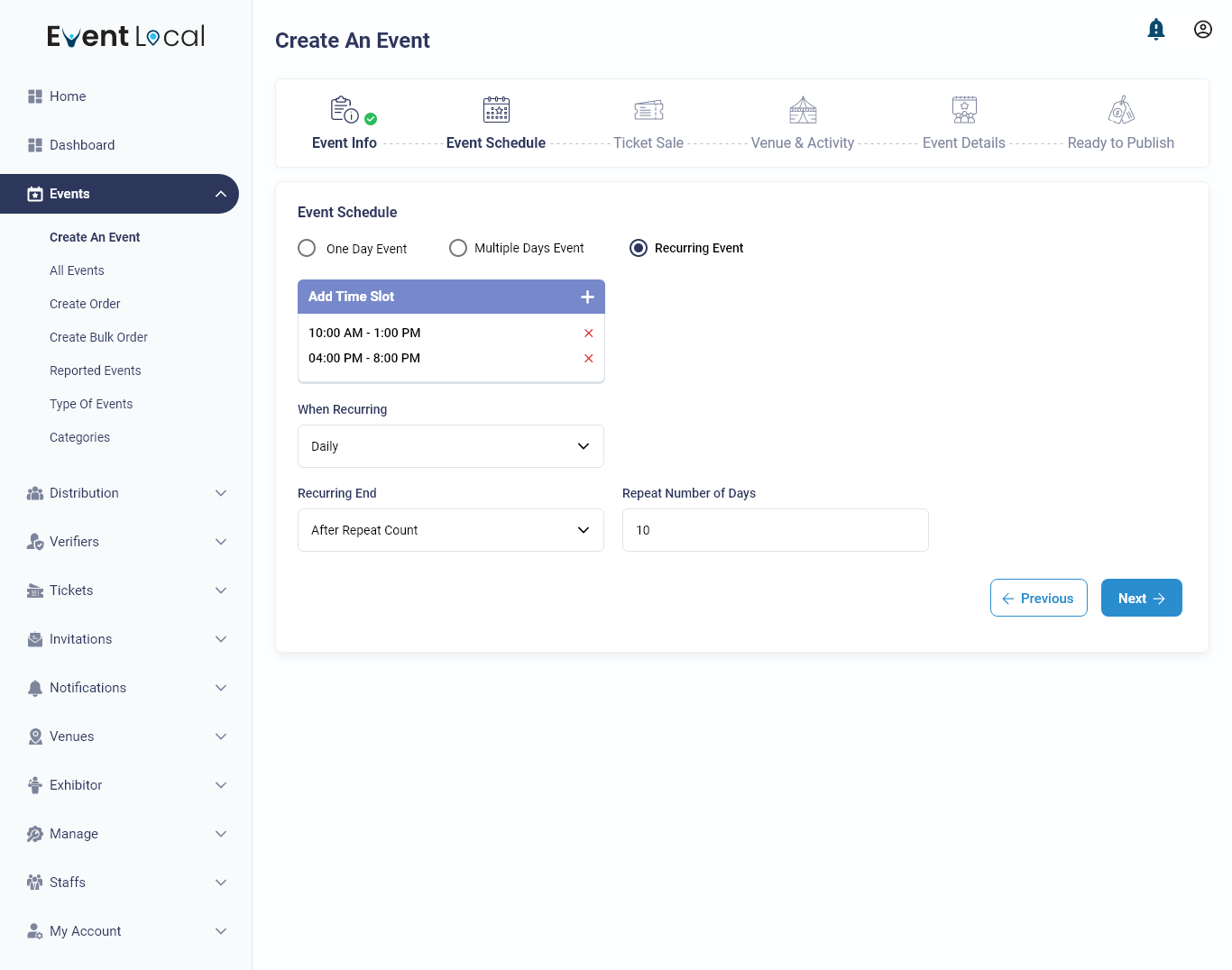Click the Ticket Sale ticket icon
The image size is (1232, 970).
pyautogui.click(x=648, y=109)
